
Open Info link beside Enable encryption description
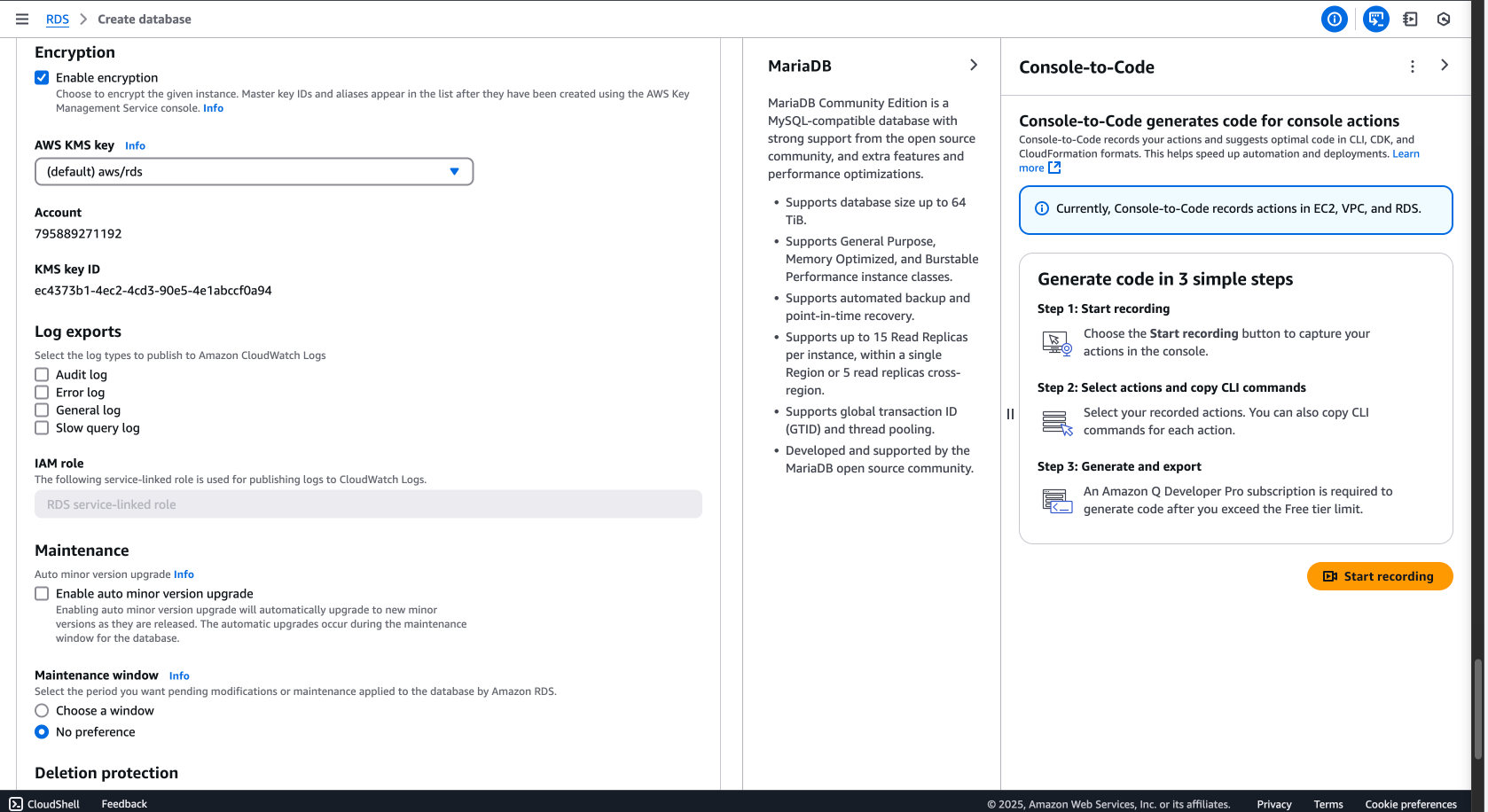pos(213,108)
